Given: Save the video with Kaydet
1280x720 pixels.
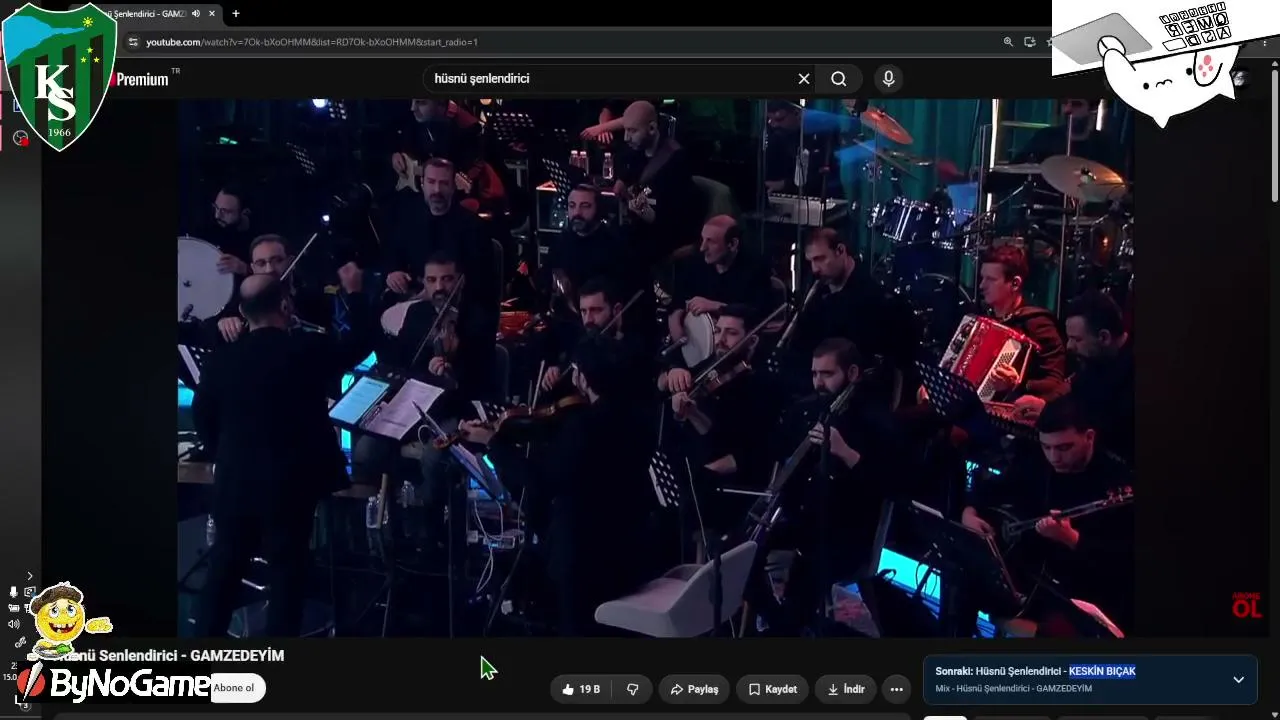Looking at the screenshot, I should click(x=773, y=689).
